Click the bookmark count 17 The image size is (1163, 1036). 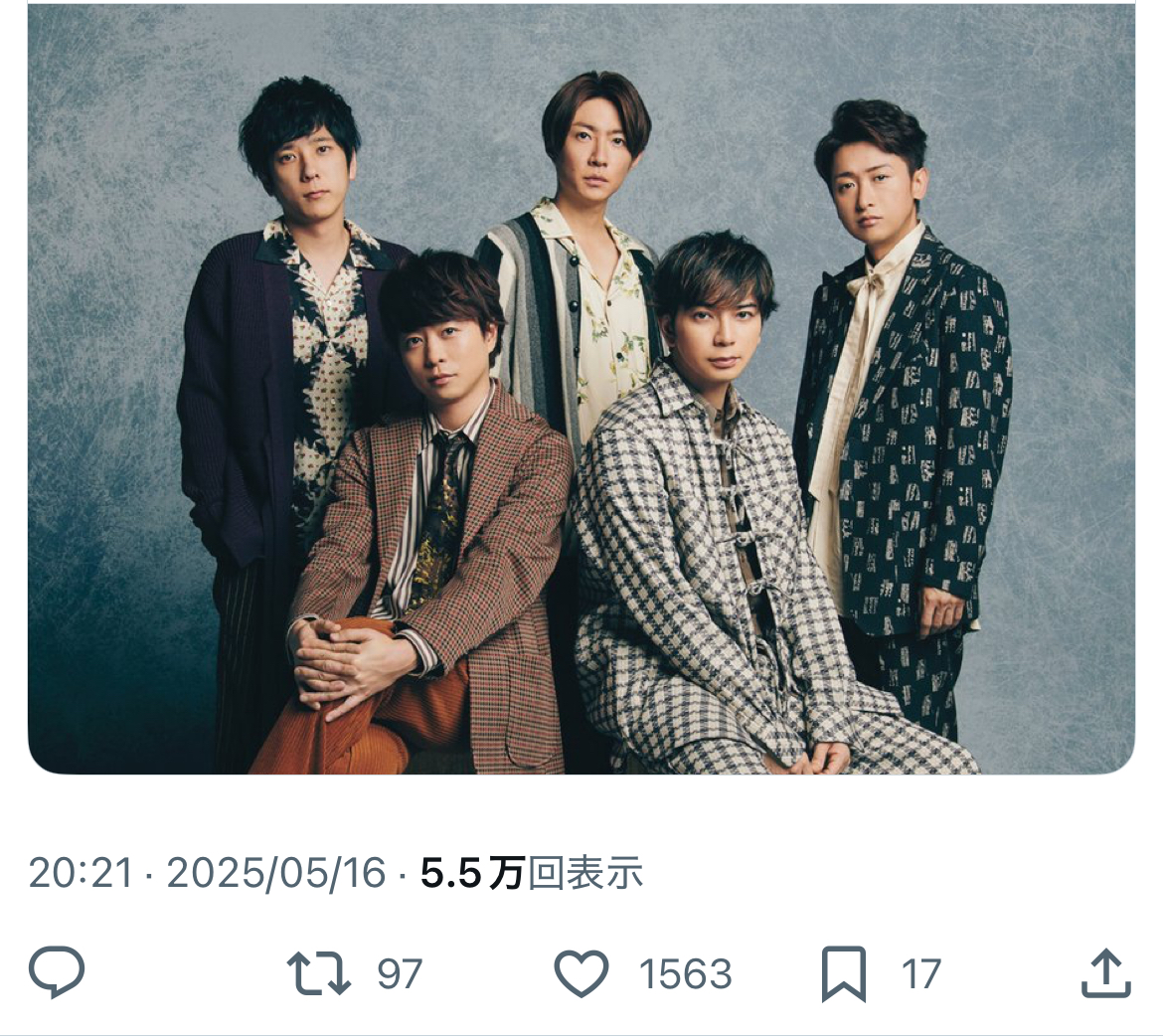921,973
